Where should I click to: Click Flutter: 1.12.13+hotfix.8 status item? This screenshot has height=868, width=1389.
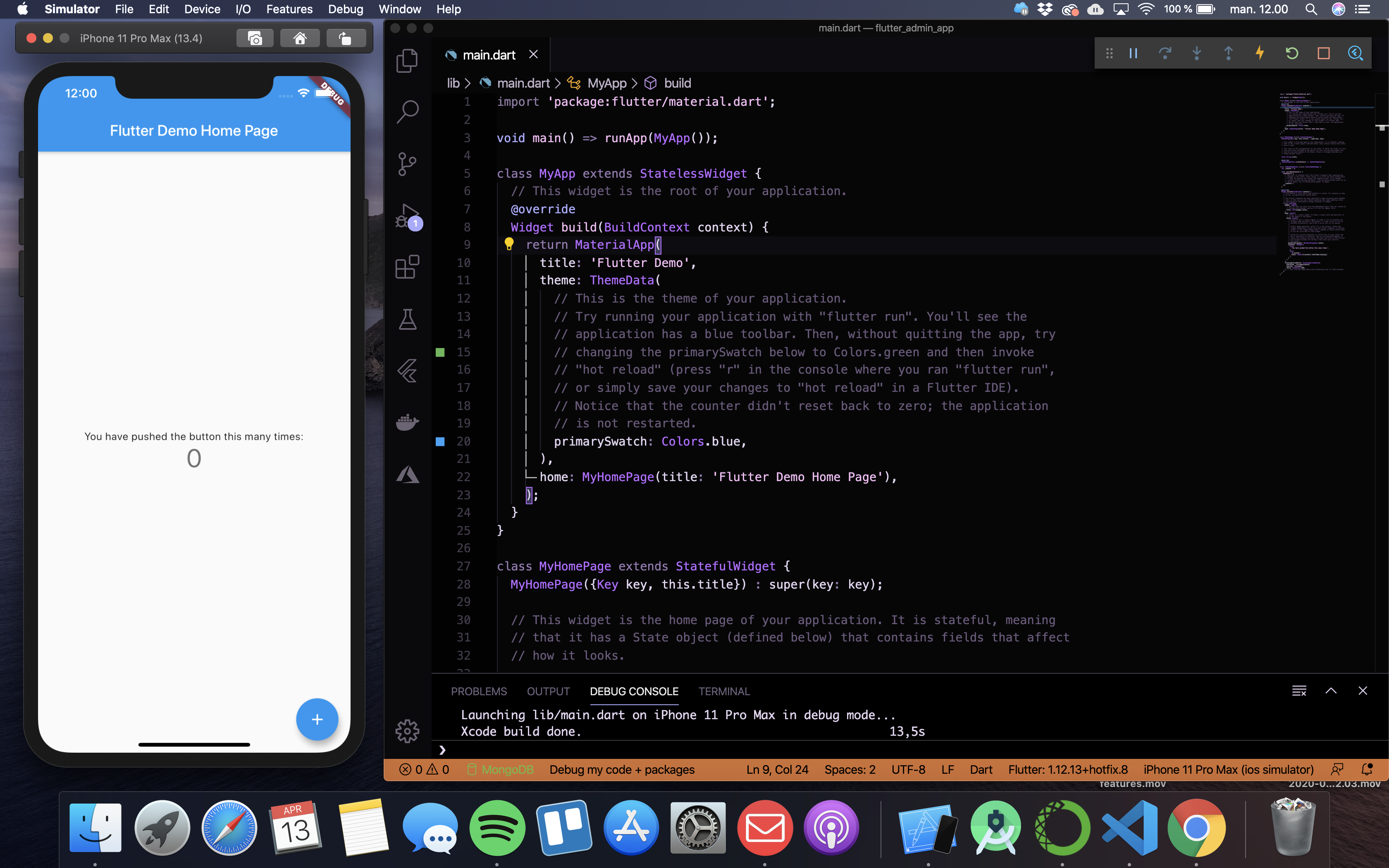(x=1067, y=769)
